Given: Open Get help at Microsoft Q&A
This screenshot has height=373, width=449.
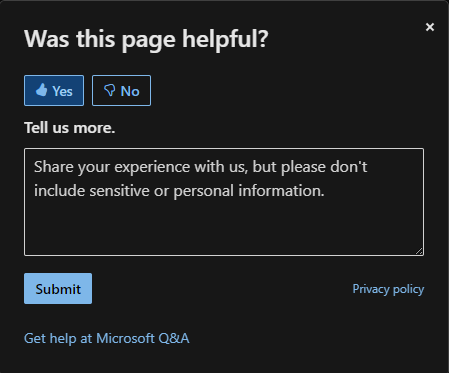Looking at the screenshot, I should (107, 338).
